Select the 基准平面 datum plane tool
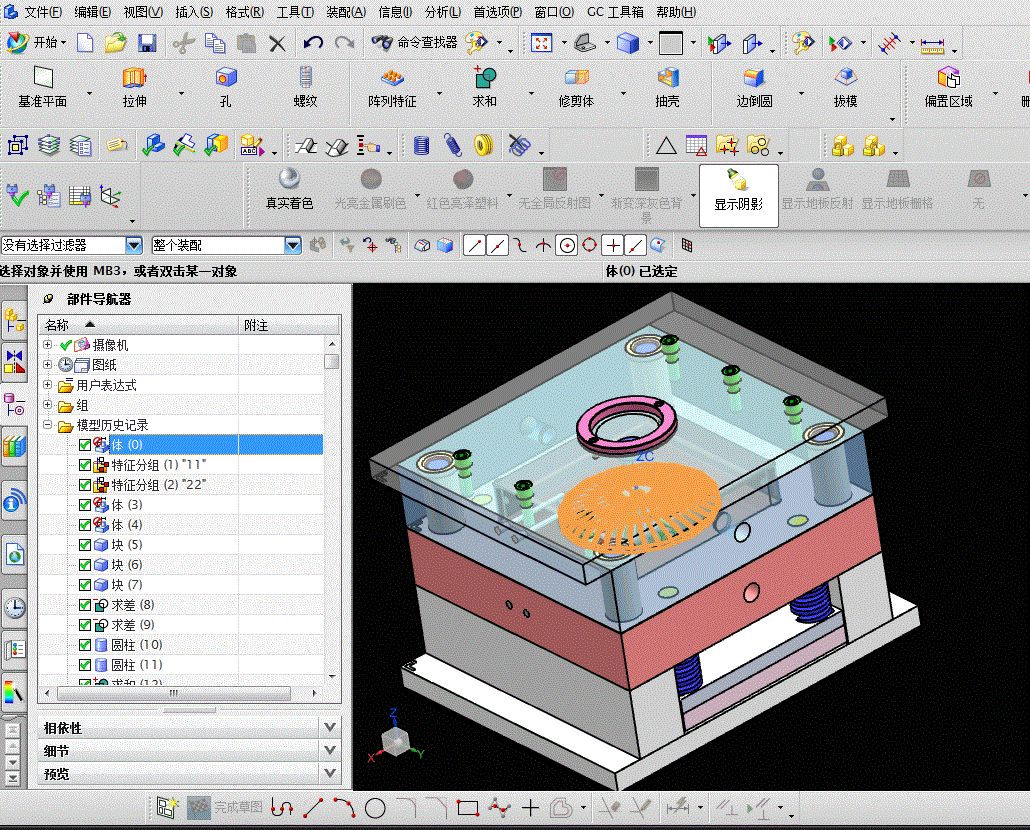The width and height of the screenshot is (1030, 830). pos(43,87)
